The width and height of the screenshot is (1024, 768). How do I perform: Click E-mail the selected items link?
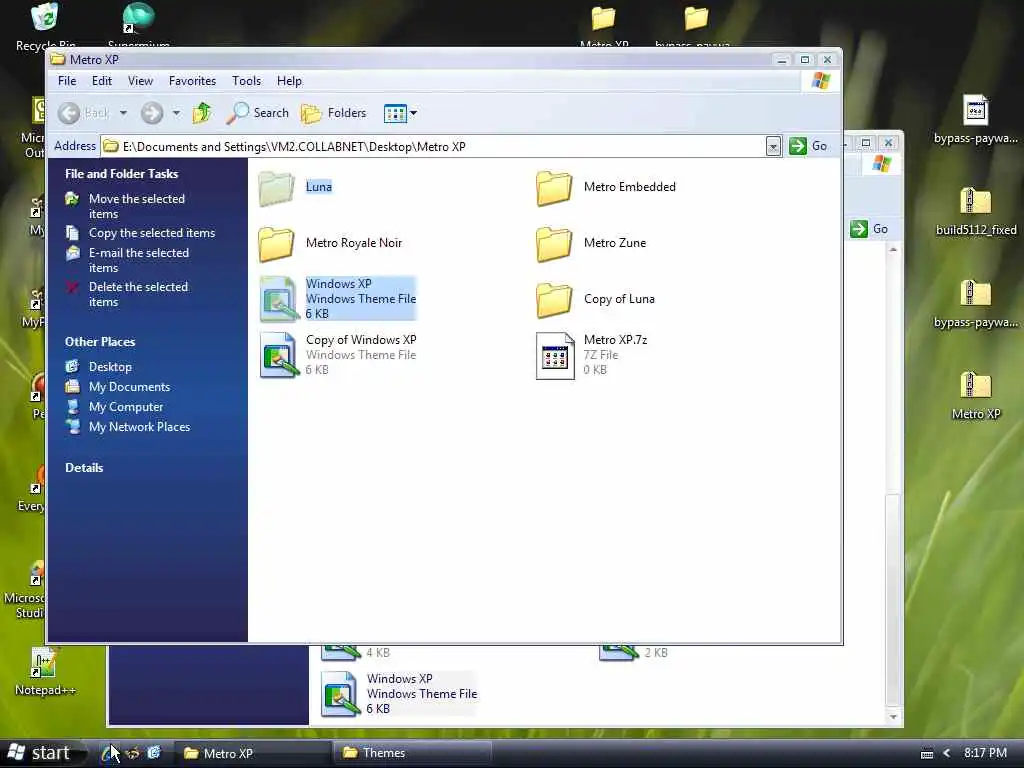coord(138,261)
